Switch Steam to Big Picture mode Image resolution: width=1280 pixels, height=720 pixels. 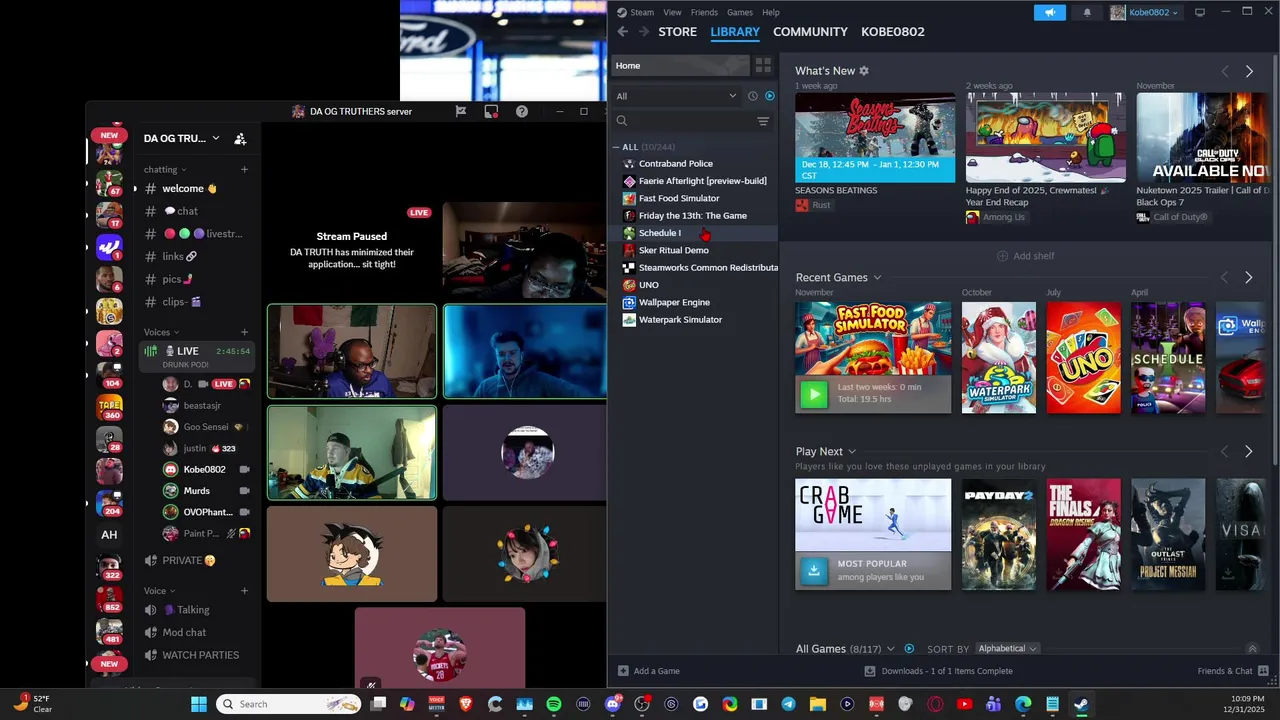[x=1200, y=12]
